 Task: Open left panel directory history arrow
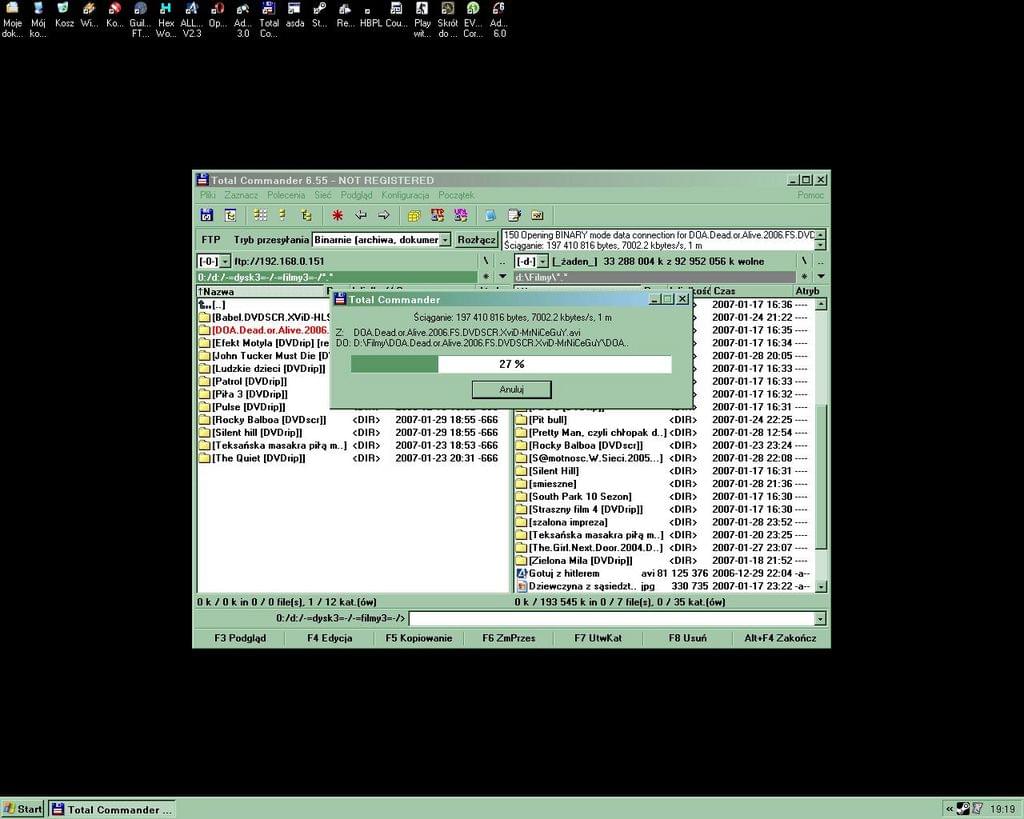click(502, 277)
